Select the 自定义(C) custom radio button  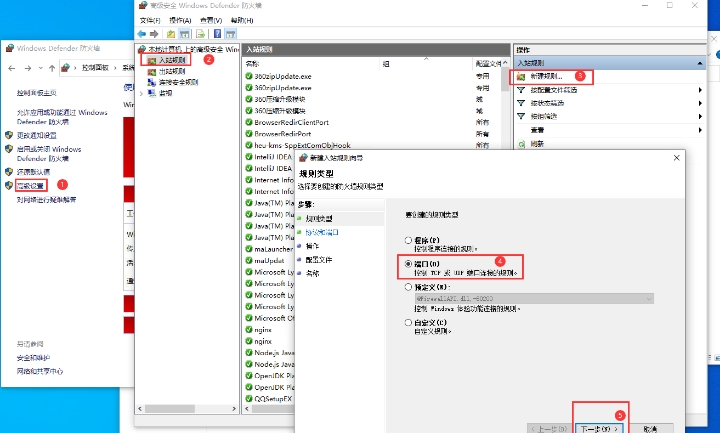(408, 322)
